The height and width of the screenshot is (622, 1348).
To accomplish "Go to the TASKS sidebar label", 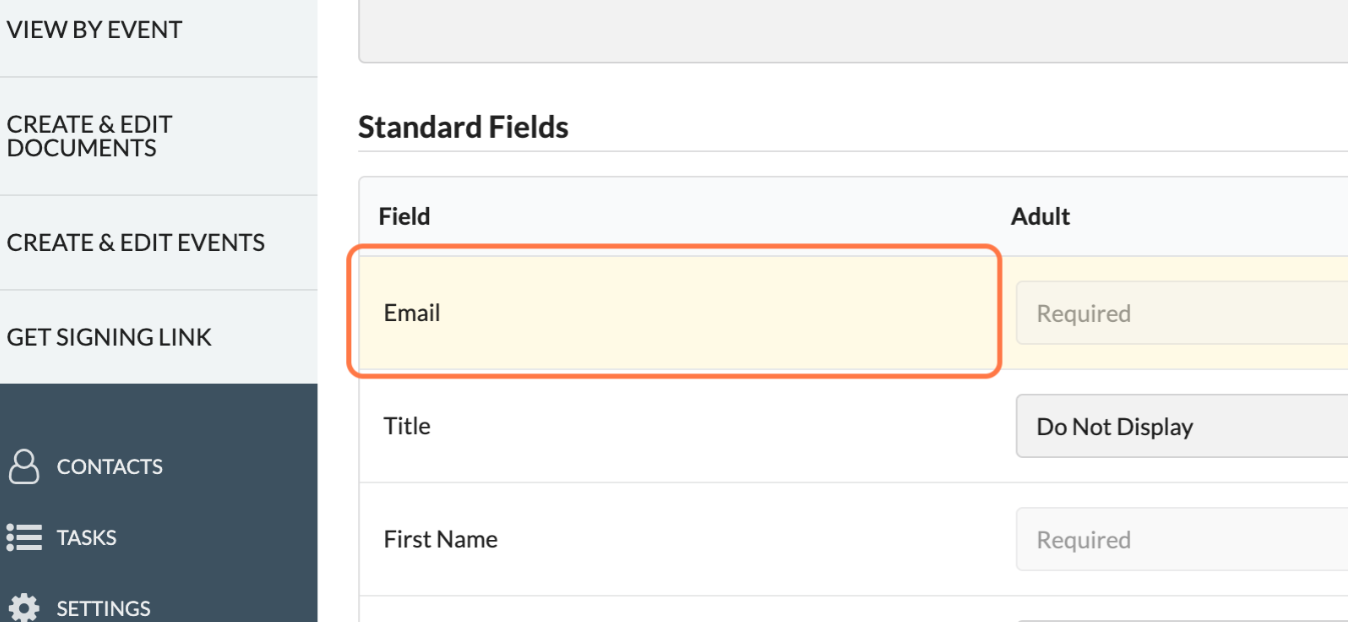I will [x=86, y=538].
